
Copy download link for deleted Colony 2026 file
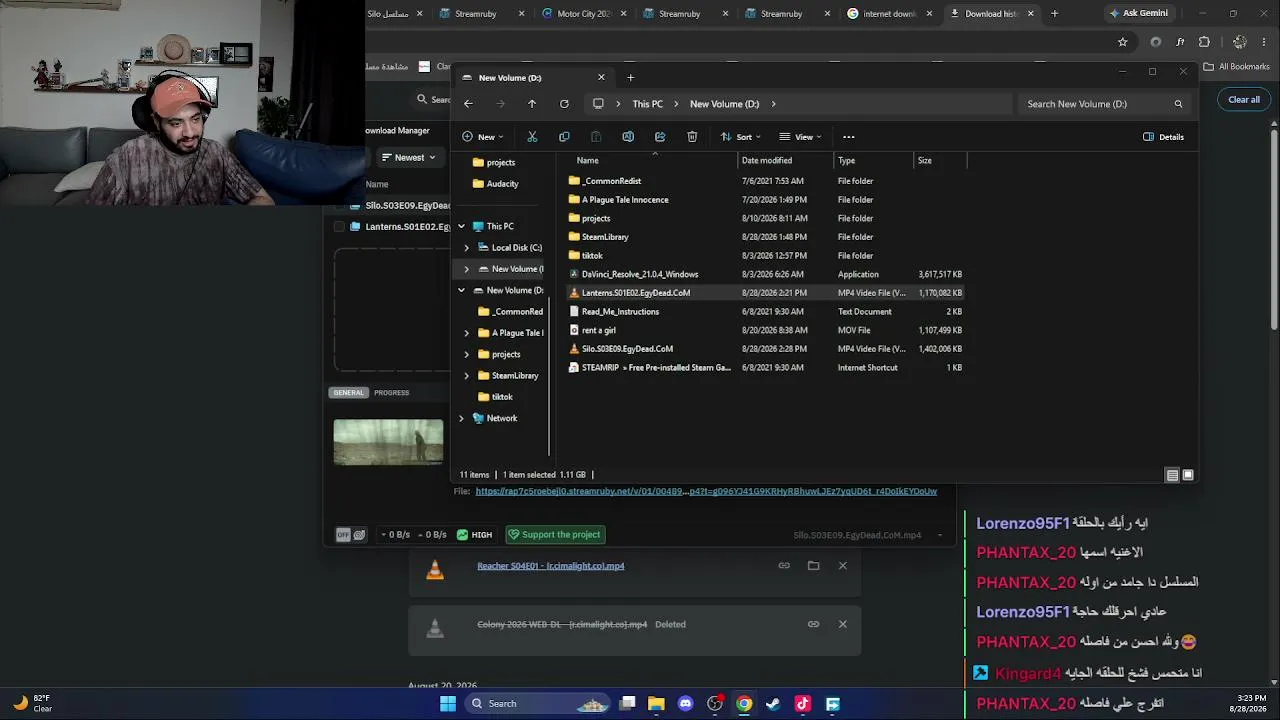point(813,624)
